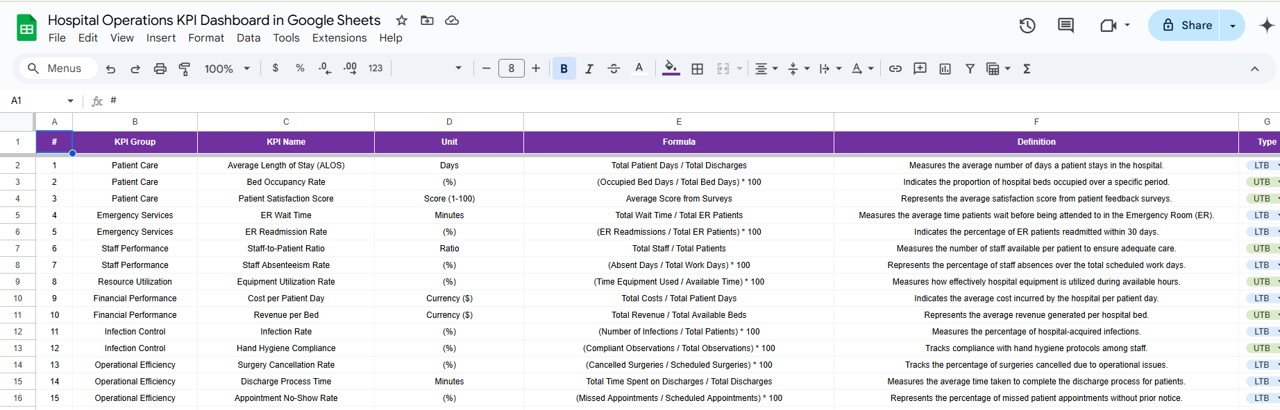Move the document to a folder
Viewport: 1280px width, 410px height.
click(427, 20)
